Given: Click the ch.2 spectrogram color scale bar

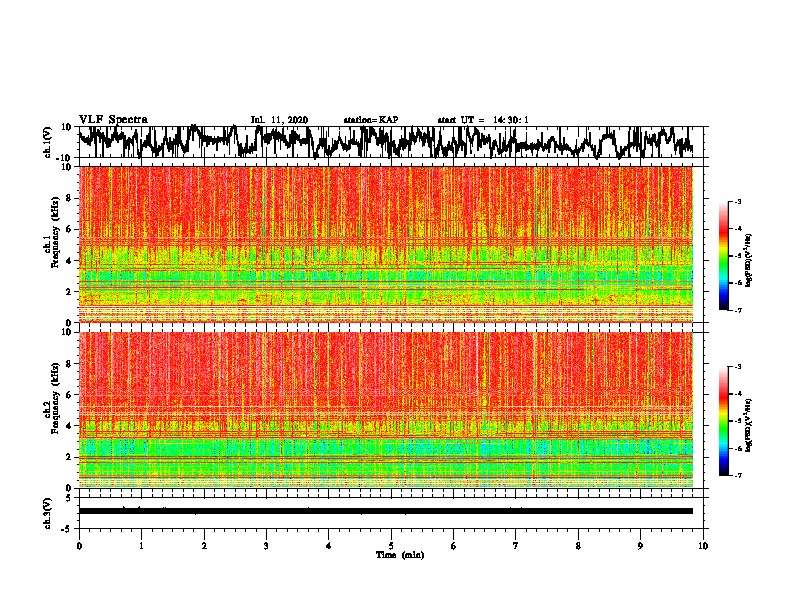Looking at the screenshot, I should coord(723,421).
